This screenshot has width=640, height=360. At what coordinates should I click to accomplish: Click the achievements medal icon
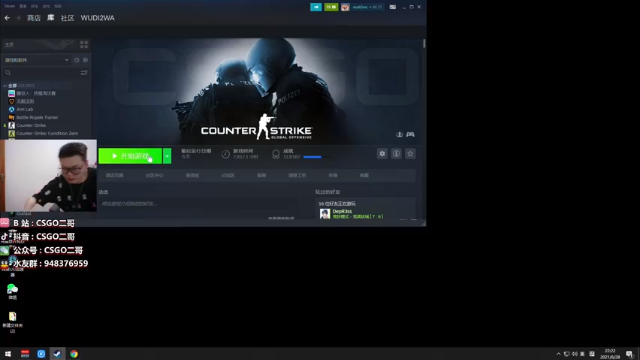[276, 154]
